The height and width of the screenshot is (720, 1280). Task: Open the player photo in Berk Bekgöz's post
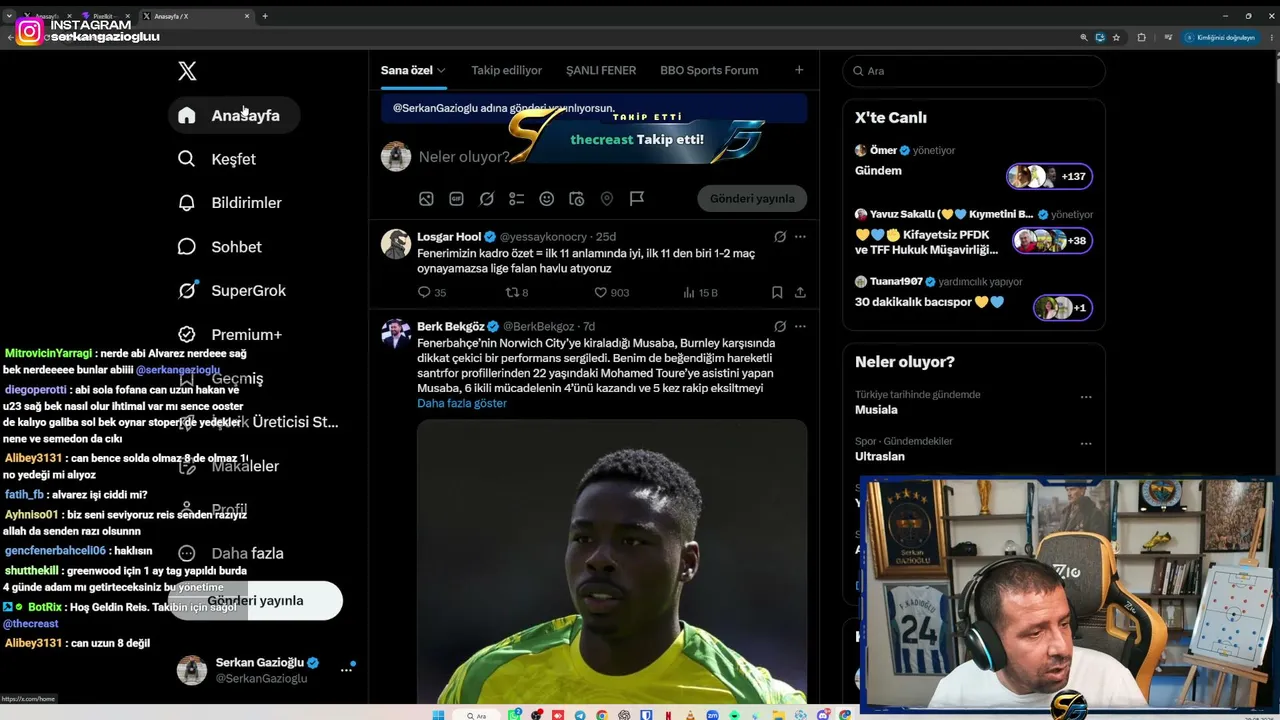point(612,561)
